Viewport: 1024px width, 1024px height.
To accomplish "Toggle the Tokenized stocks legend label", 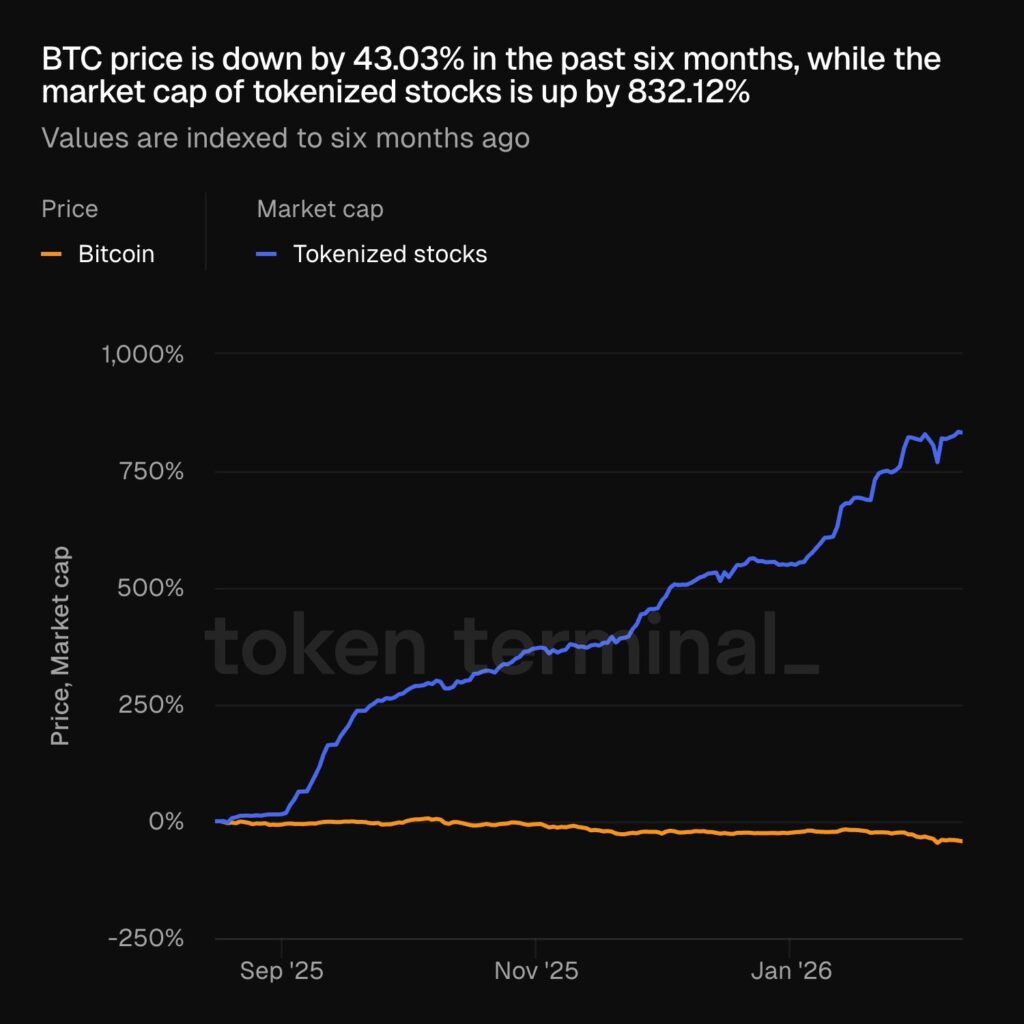I will click(389, 254).
